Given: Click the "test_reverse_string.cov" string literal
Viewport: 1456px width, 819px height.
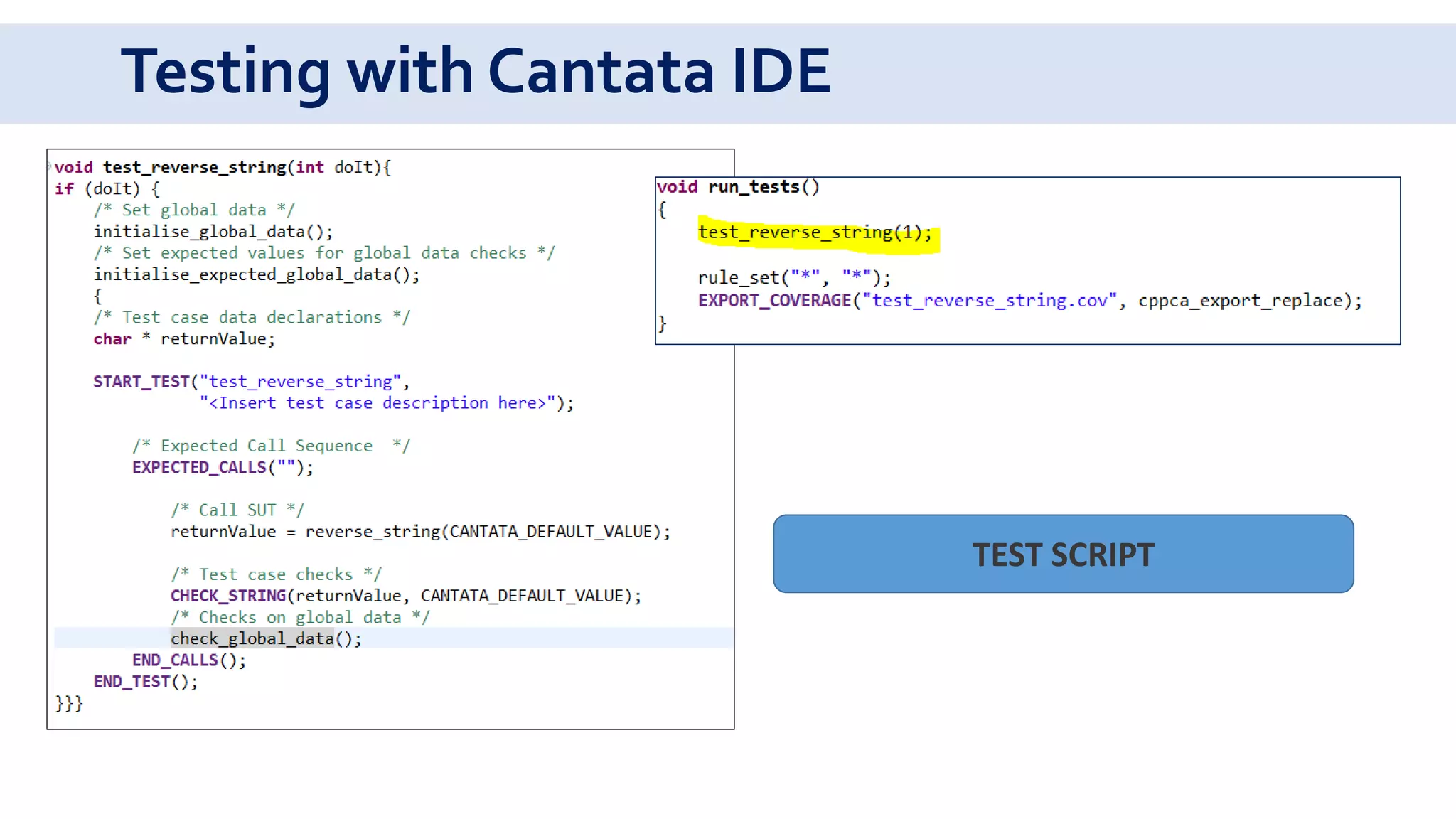Looking at the screenshot, I should (x=989, y=301).
